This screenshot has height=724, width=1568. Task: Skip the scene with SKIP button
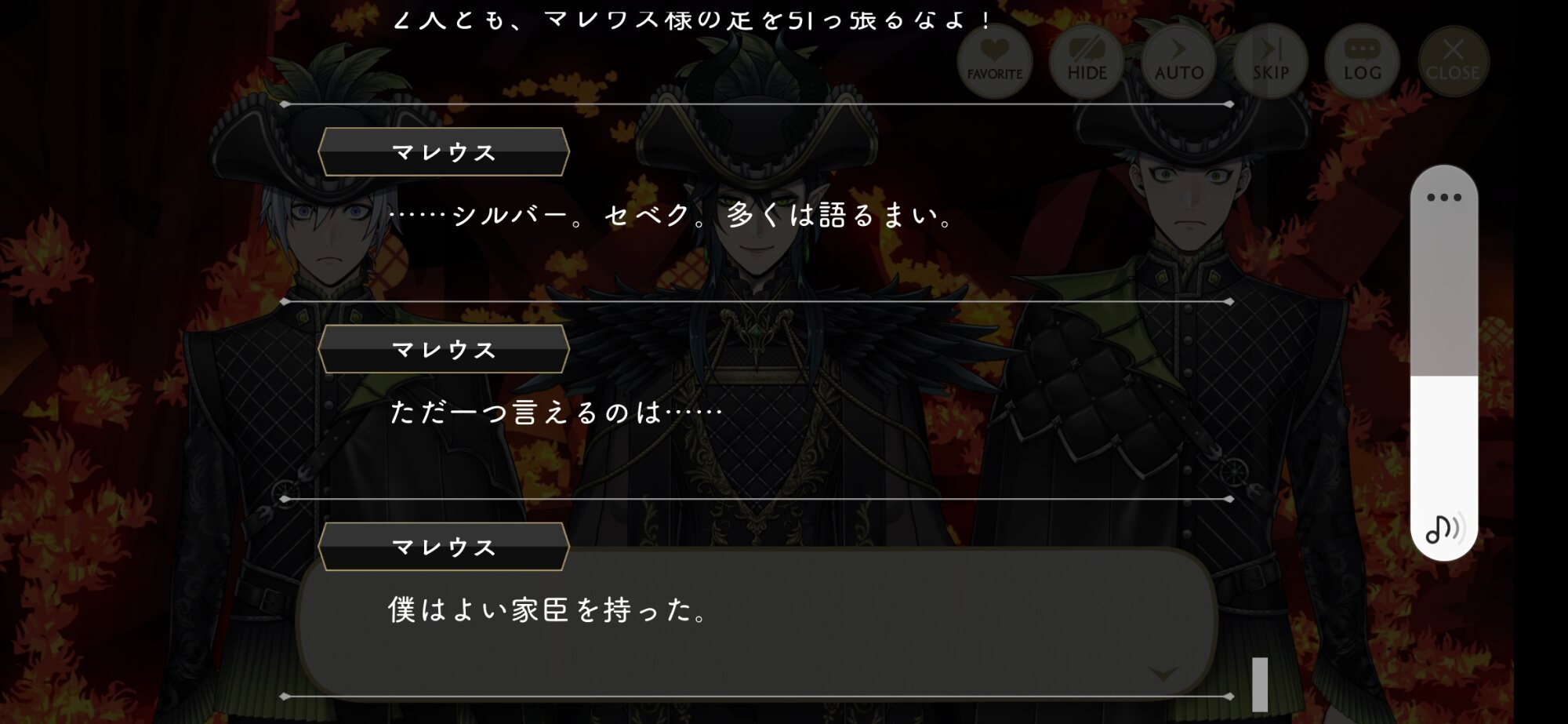click(1270, 61)
